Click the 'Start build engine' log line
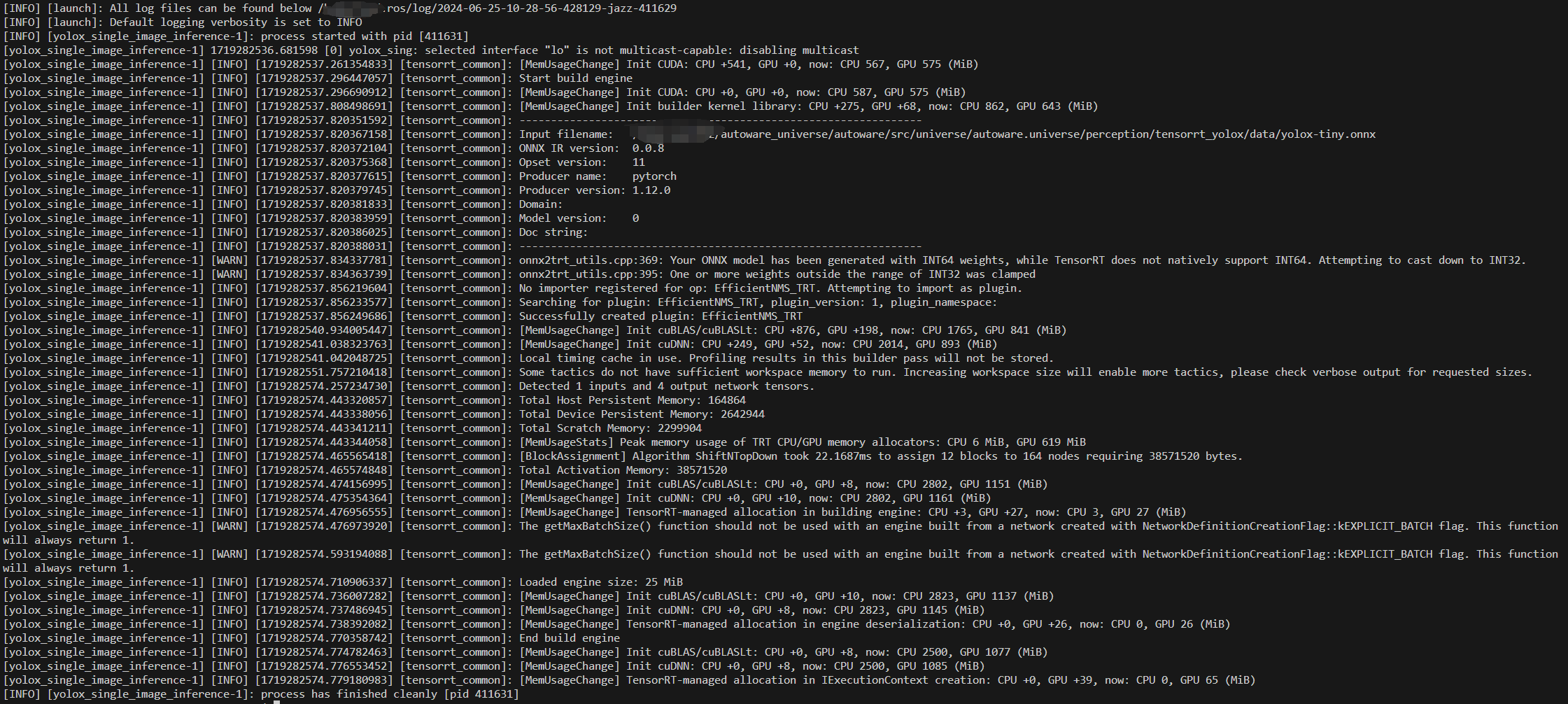Image resolution: width=1568 pixels, height=704 pixels. pos(318,78)
